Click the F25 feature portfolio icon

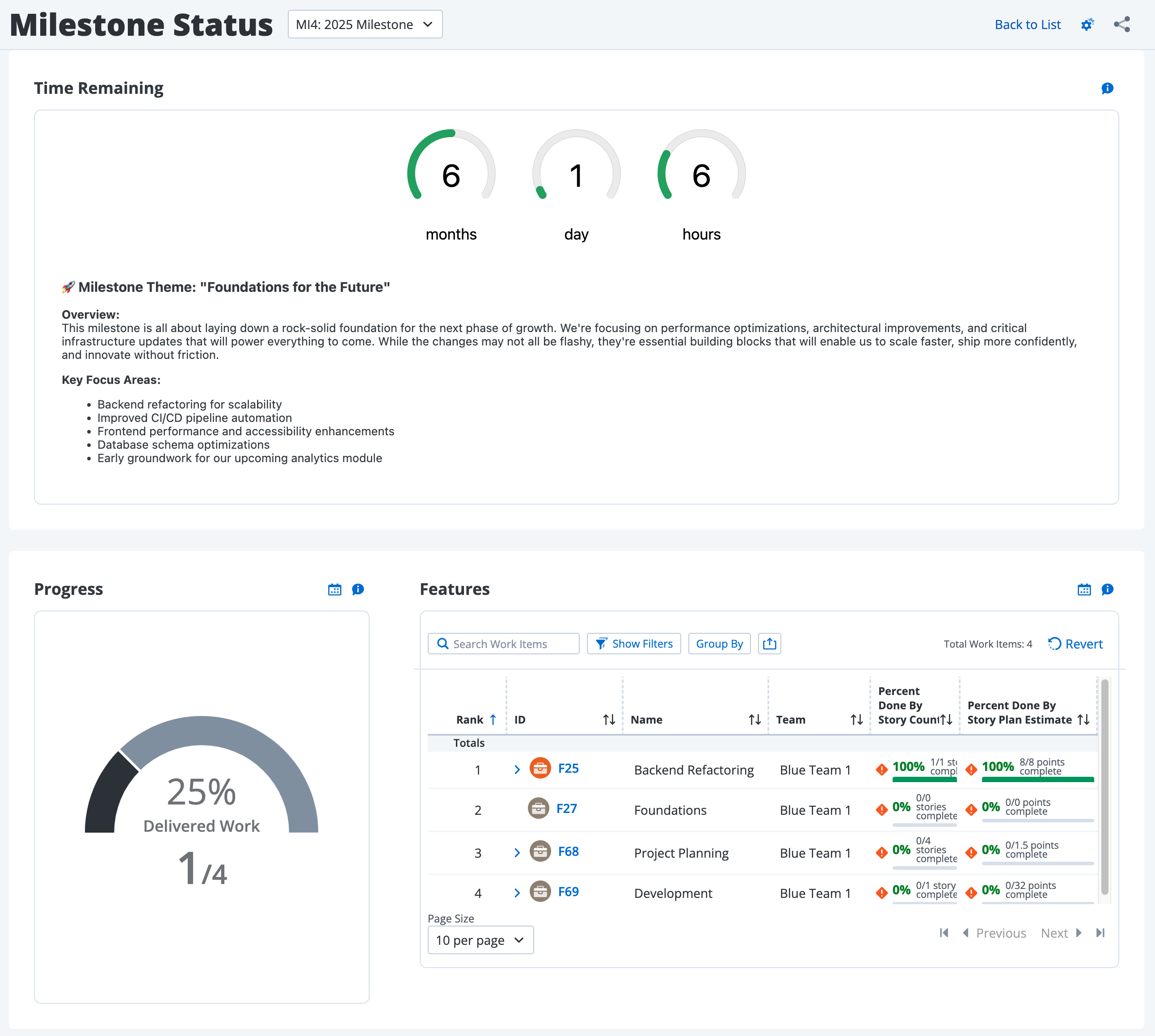click(x=540, y=768)
